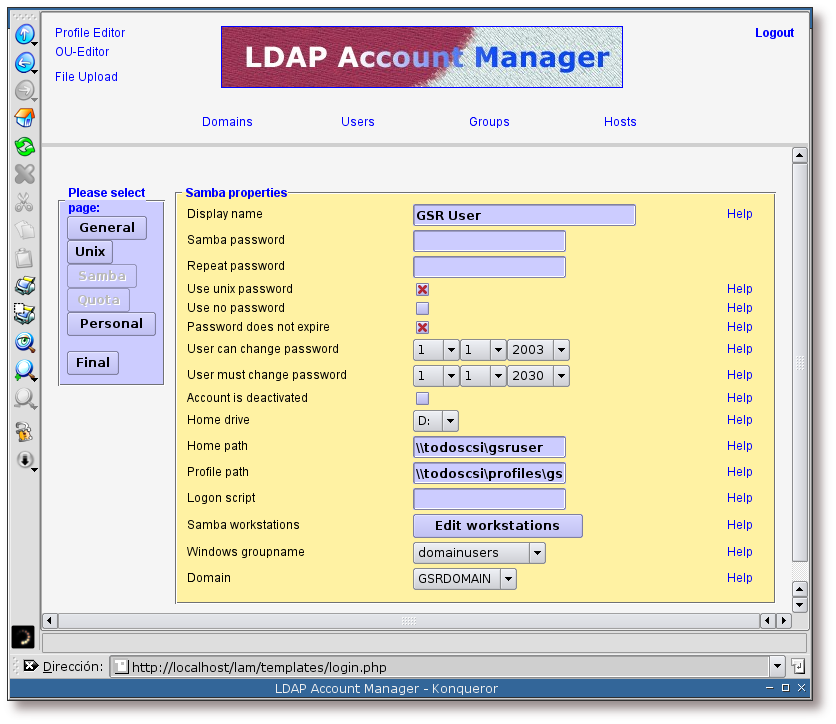Click the Find (eye magnifier) toolbar icon
This screenshot has height=724, width=836.
24,342
